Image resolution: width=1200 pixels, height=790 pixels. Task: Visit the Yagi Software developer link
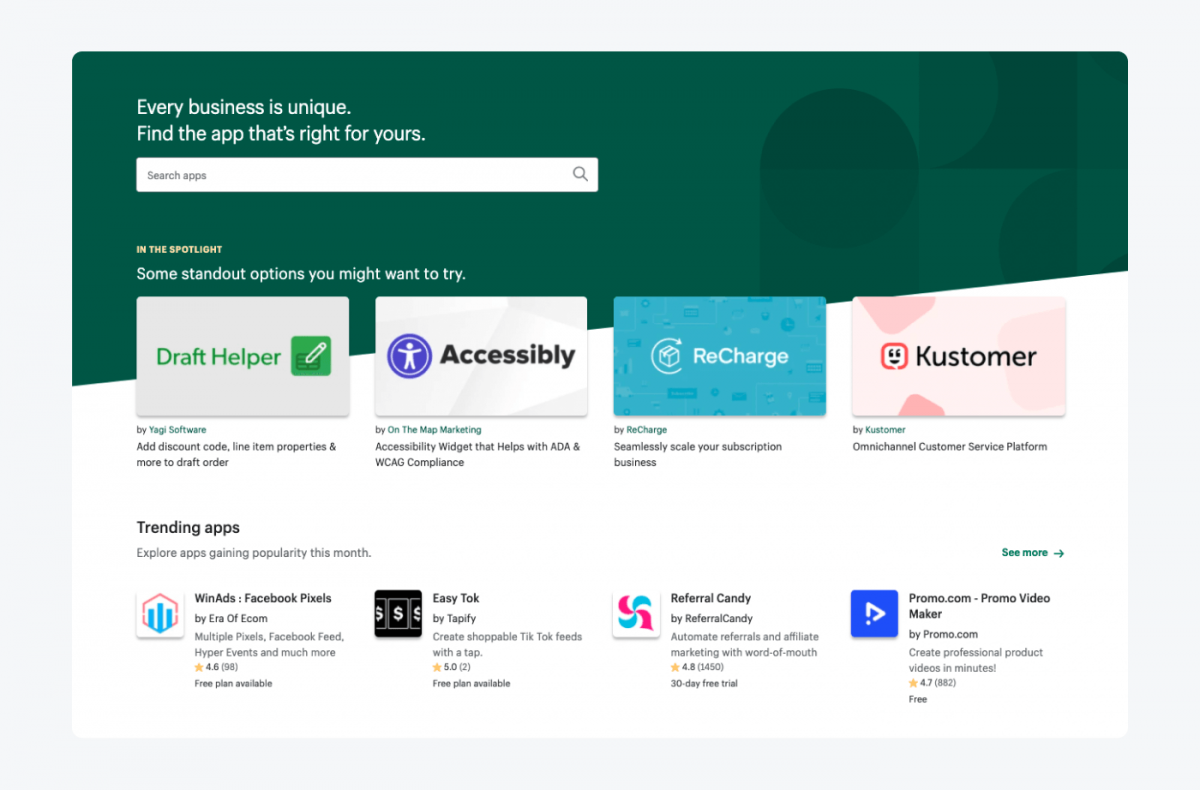pos(178,430)
